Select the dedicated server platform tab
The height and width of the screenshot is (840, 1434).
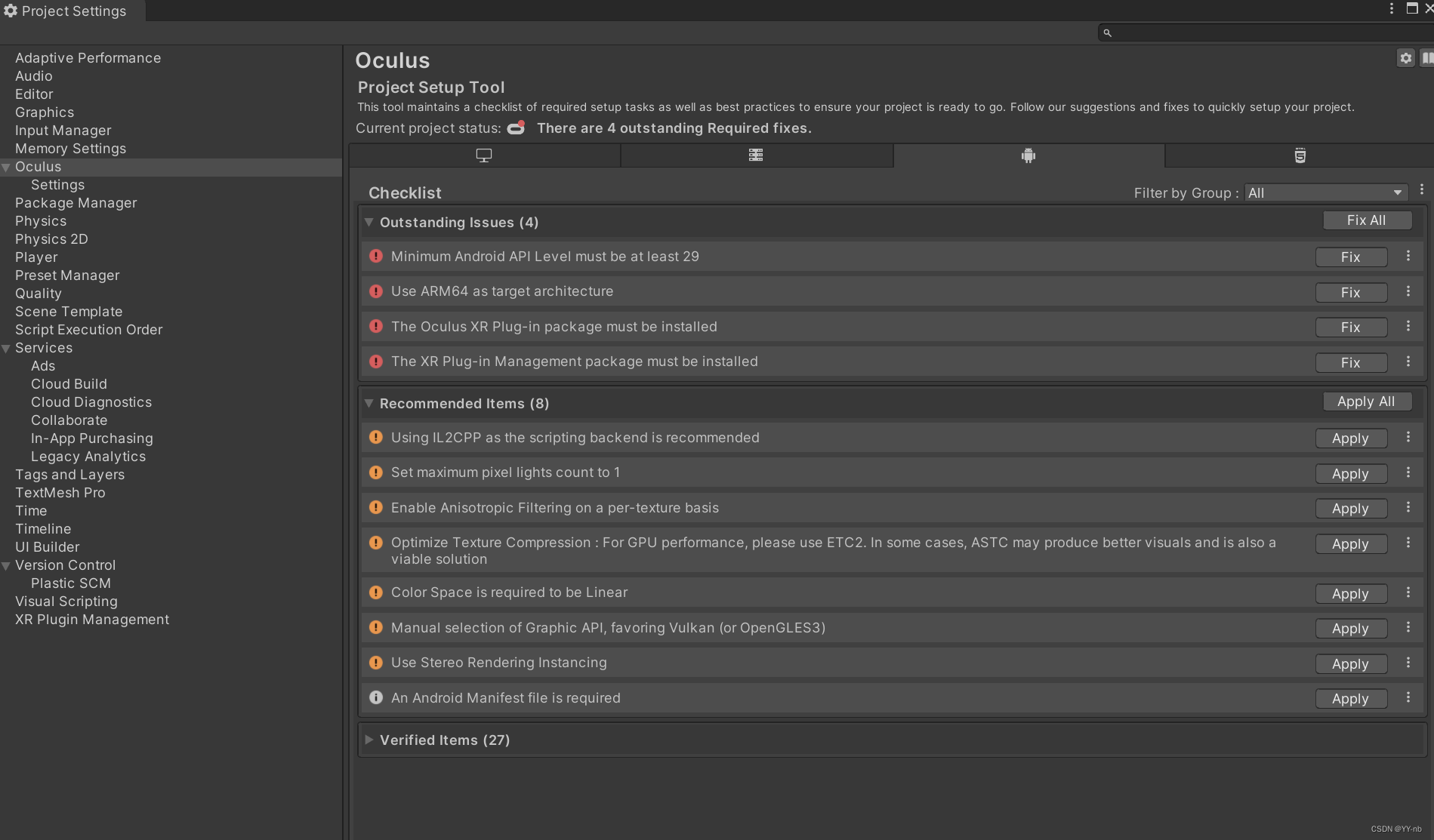756,155
